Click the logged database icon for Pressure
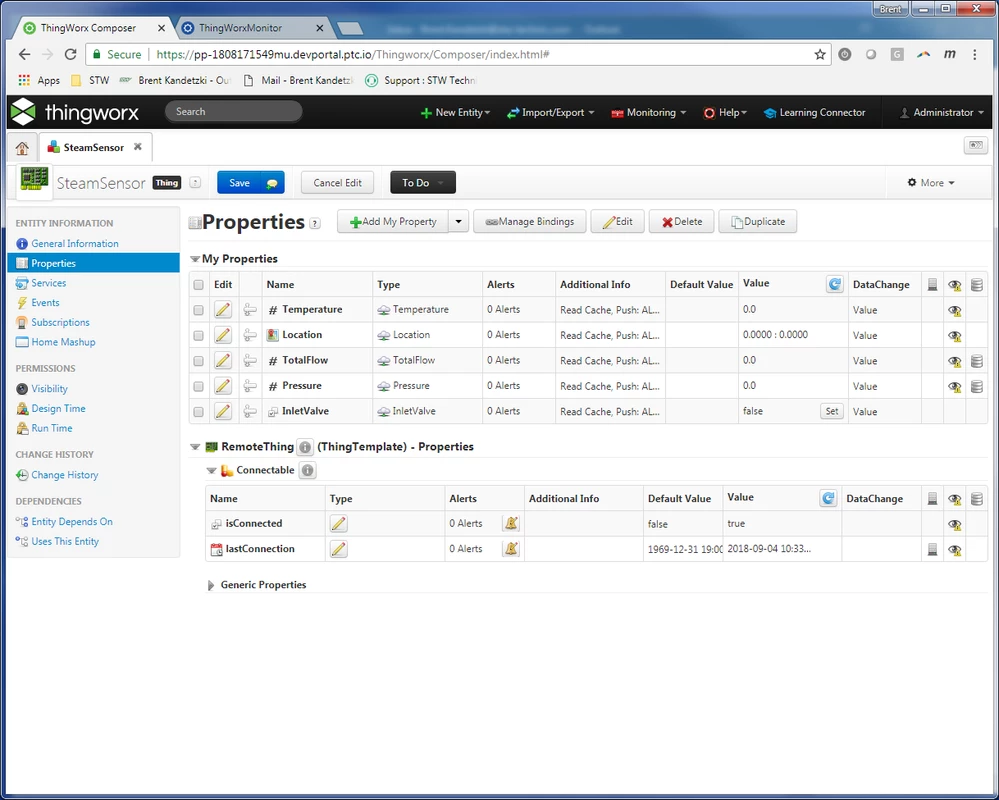999x800 pixels. click(x=976, y=387)
